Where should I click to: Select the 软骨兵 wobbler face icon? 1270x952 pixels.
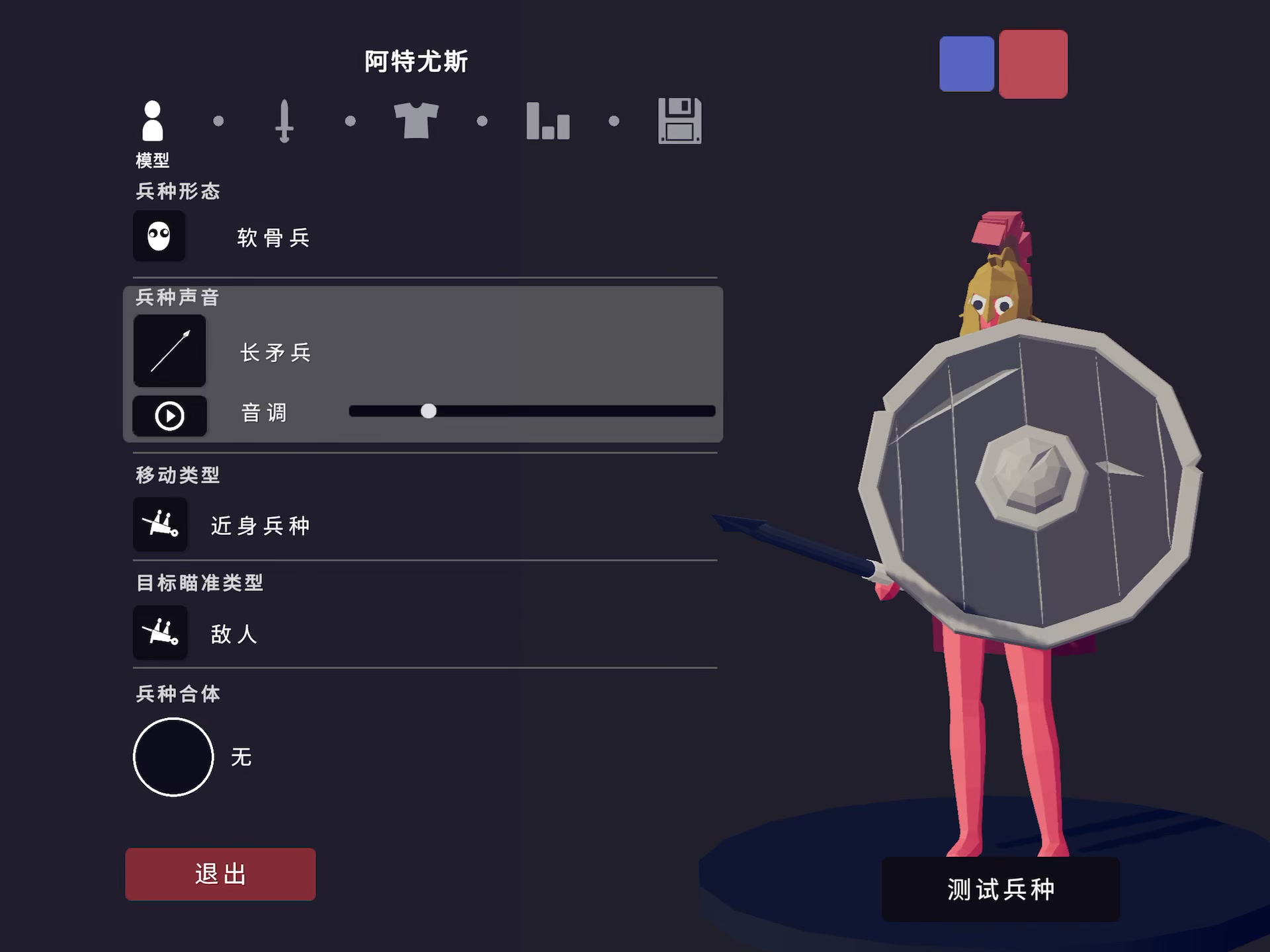tap(159, 236)
